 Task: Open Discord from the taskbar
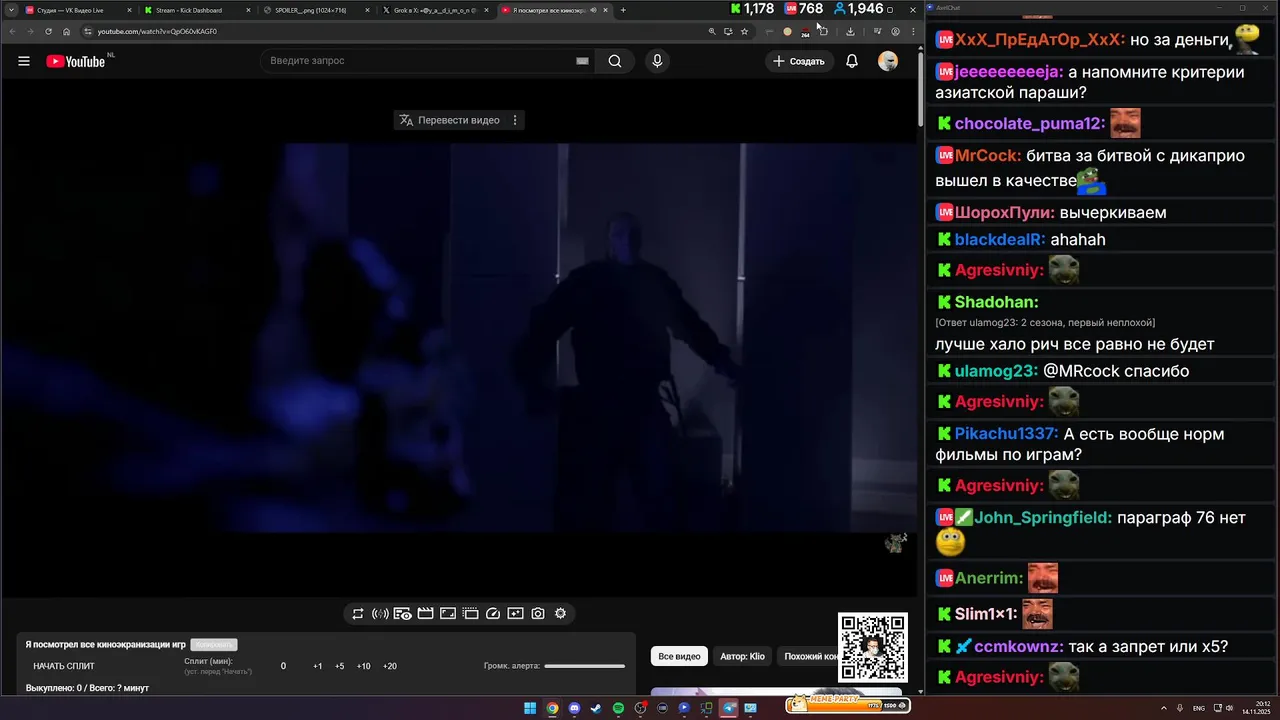click(574, 708)
